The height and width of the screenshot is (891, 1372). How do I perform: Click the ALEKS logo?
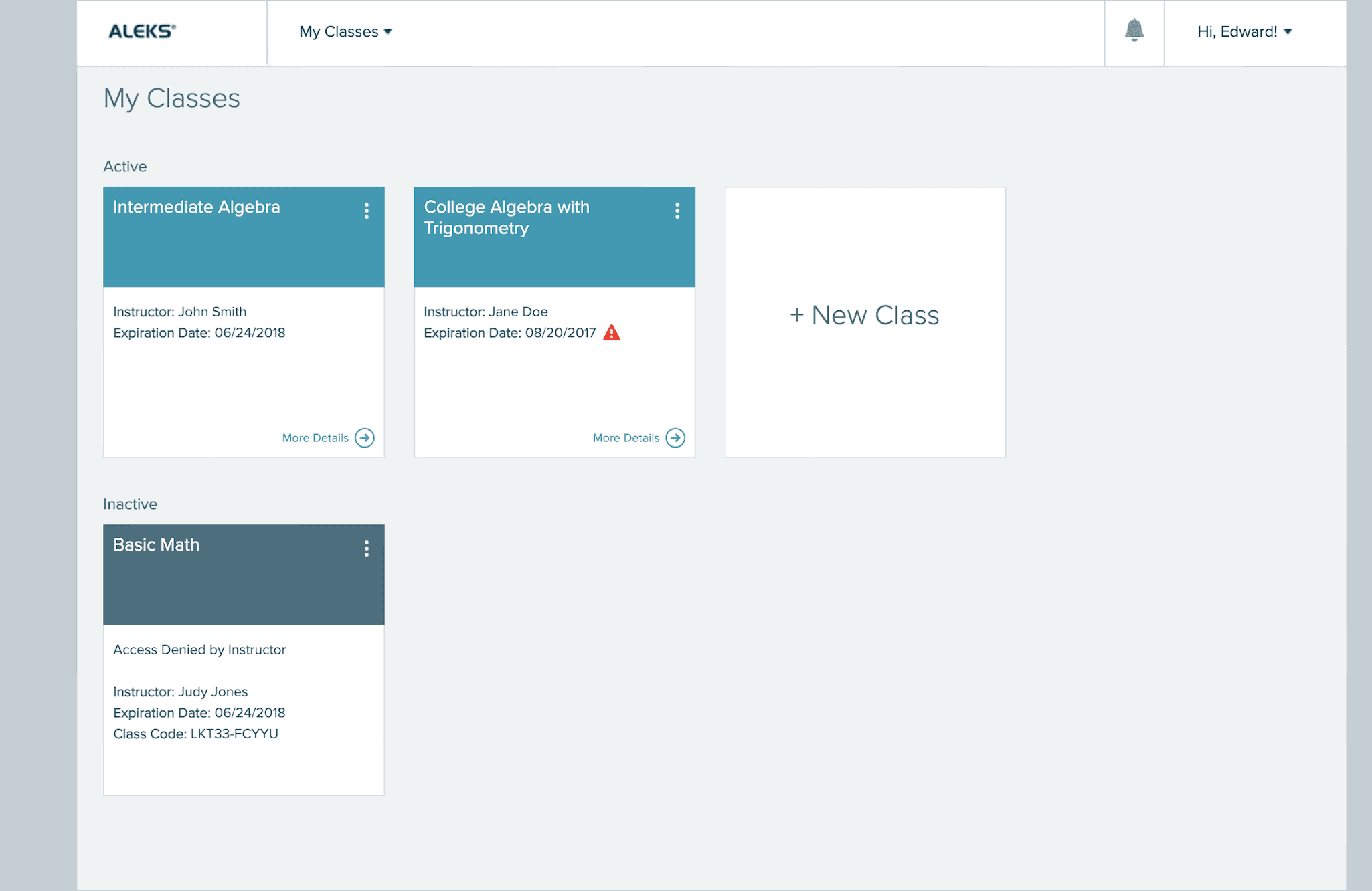142,31
